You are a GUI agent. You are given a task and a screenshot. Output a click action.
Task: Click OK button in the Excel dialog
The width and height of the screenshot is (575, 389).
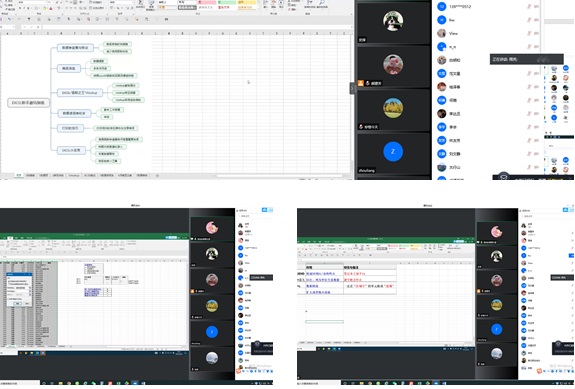point(17,303)
